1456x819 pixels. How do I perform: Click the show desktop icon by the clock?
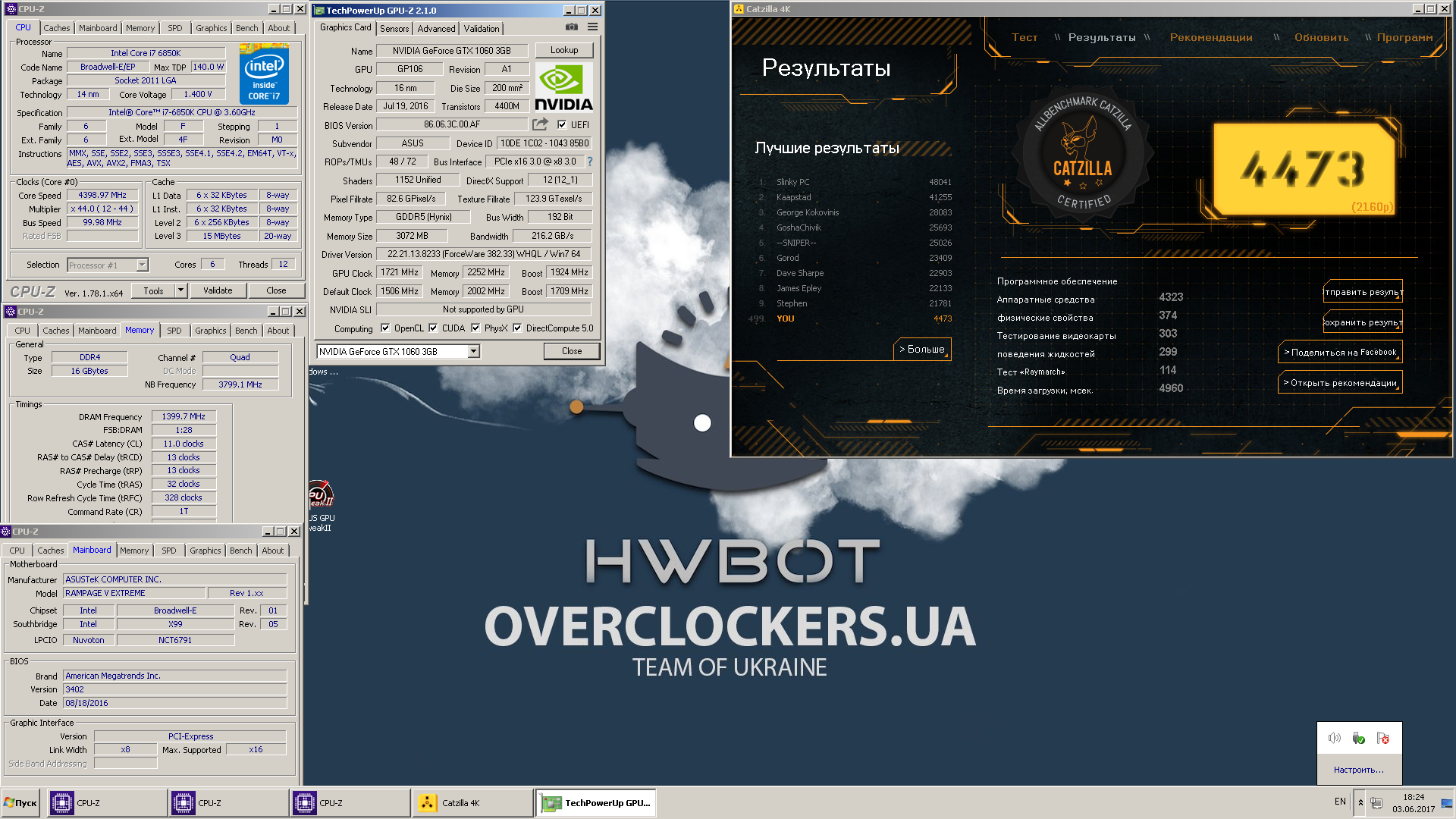coord(1447,802)
